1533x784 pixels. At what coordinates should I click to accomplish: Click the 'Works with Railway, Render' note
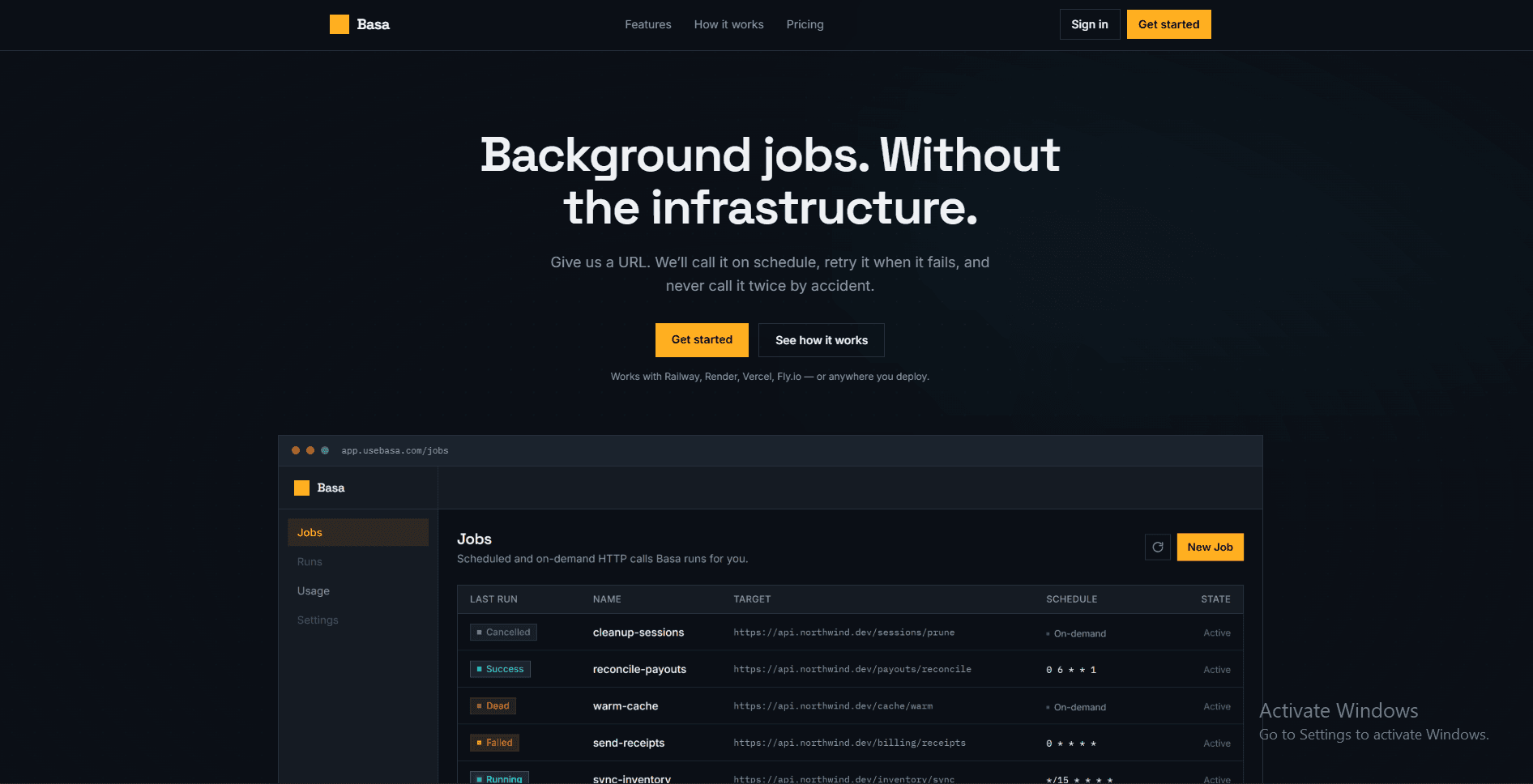click(770, 377)
